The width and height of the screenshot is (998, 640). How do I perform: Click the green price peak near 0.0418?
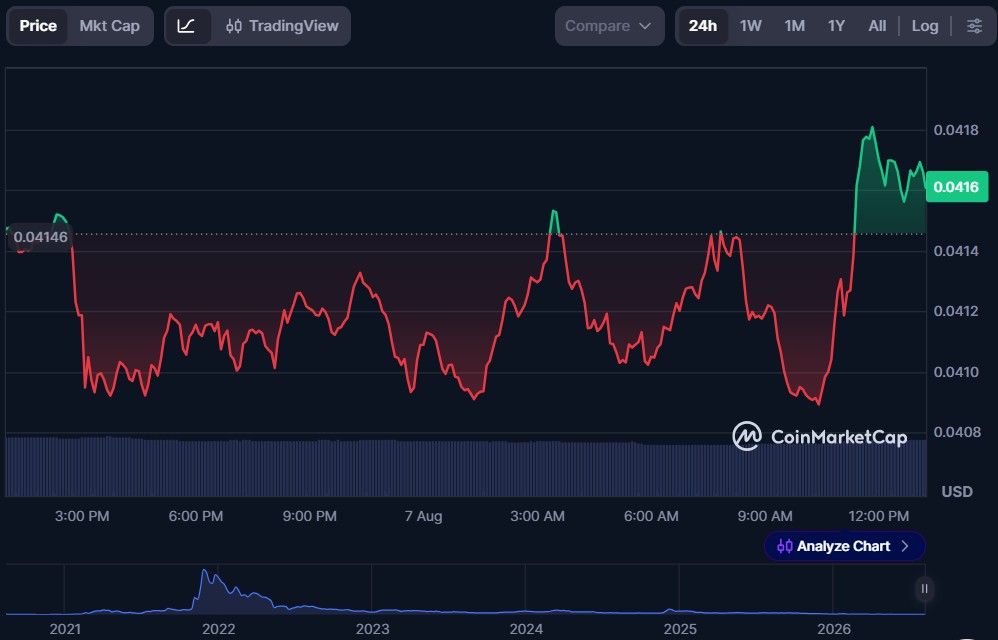[872, 129]
